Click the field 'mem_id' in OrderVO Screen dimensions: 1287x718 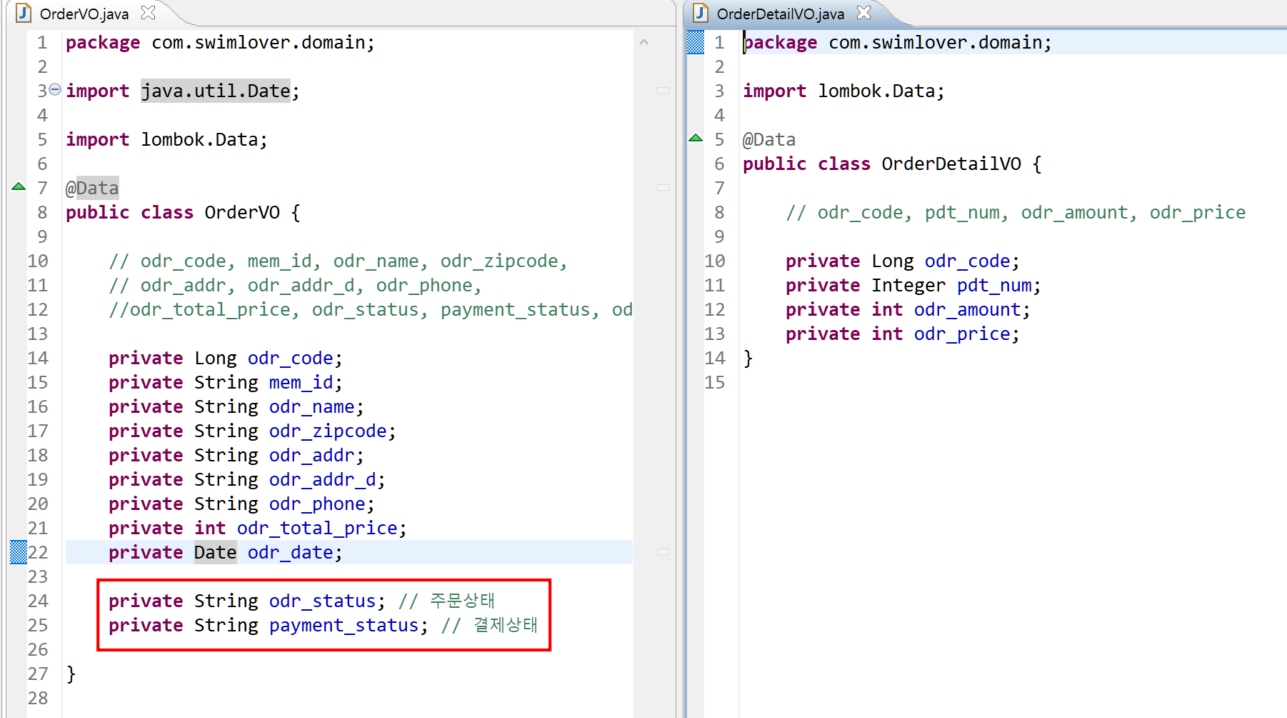301,382
